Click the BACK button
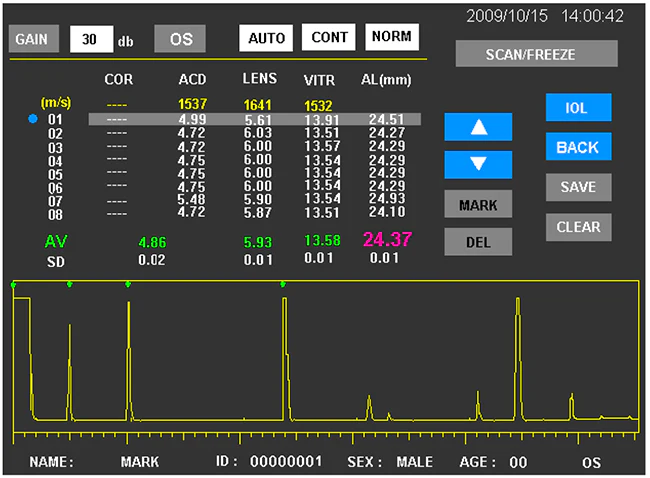 coord(578,147)
